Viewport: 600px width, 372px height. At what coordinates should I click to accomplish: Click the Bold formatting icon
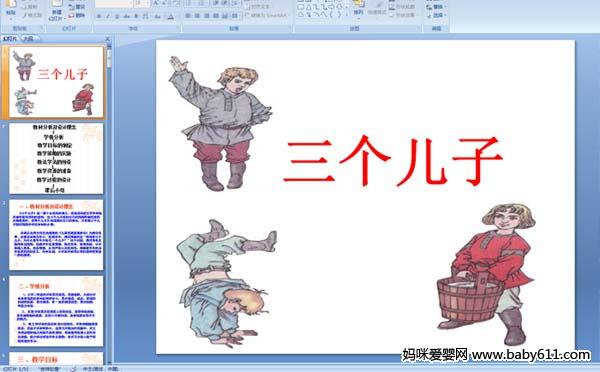[x=99, y=16]
